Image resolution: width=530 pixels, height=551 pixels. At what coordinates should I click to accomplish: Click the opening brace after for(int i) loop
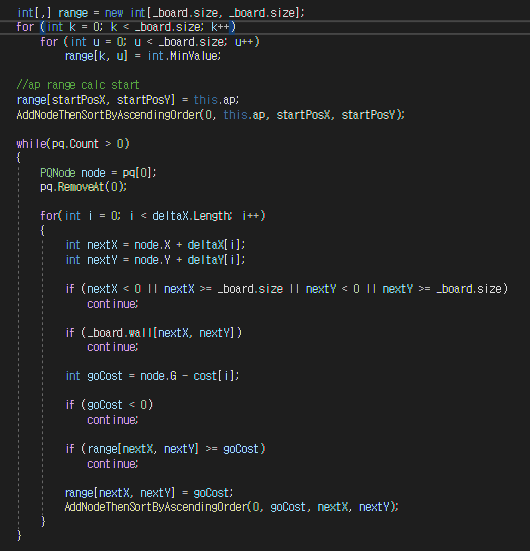43,230
